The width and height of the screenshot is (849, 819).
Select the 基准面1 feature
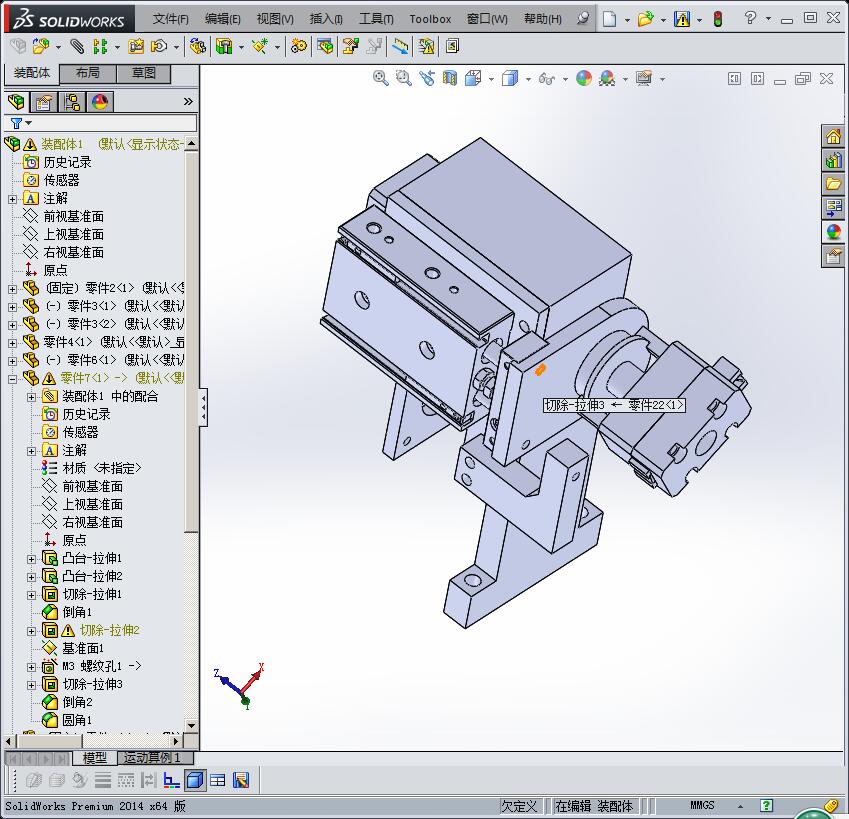point(83,648)
